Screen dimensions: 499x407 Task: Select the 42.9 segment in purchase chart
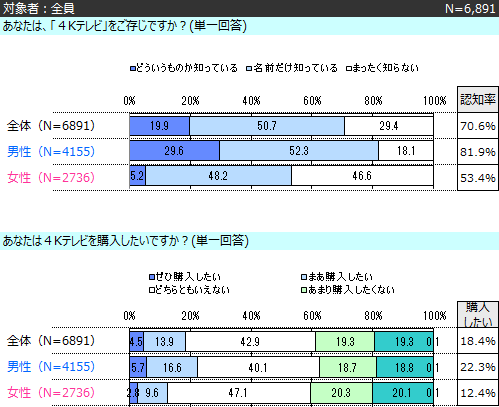click(x=250, y=341)
